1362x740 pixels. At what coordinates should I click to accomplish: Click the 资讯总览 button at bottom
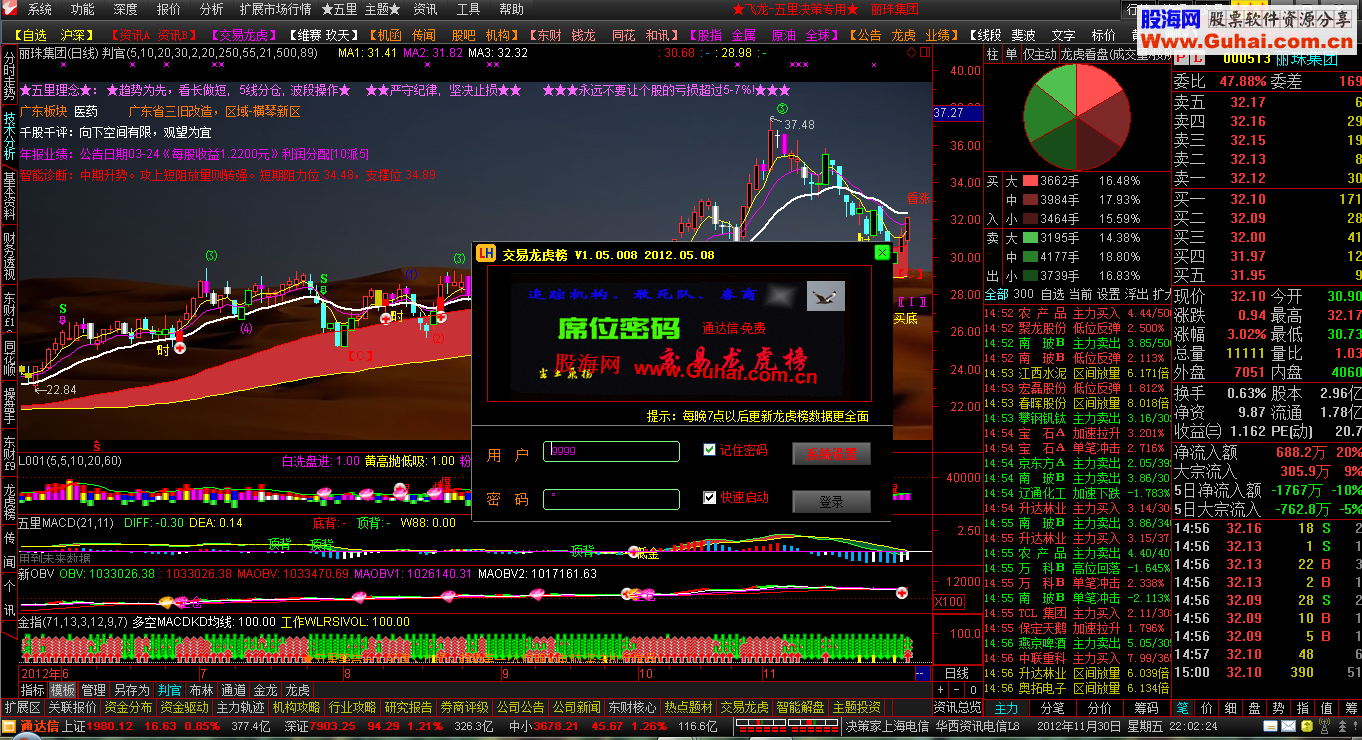[x=958, y=707]
